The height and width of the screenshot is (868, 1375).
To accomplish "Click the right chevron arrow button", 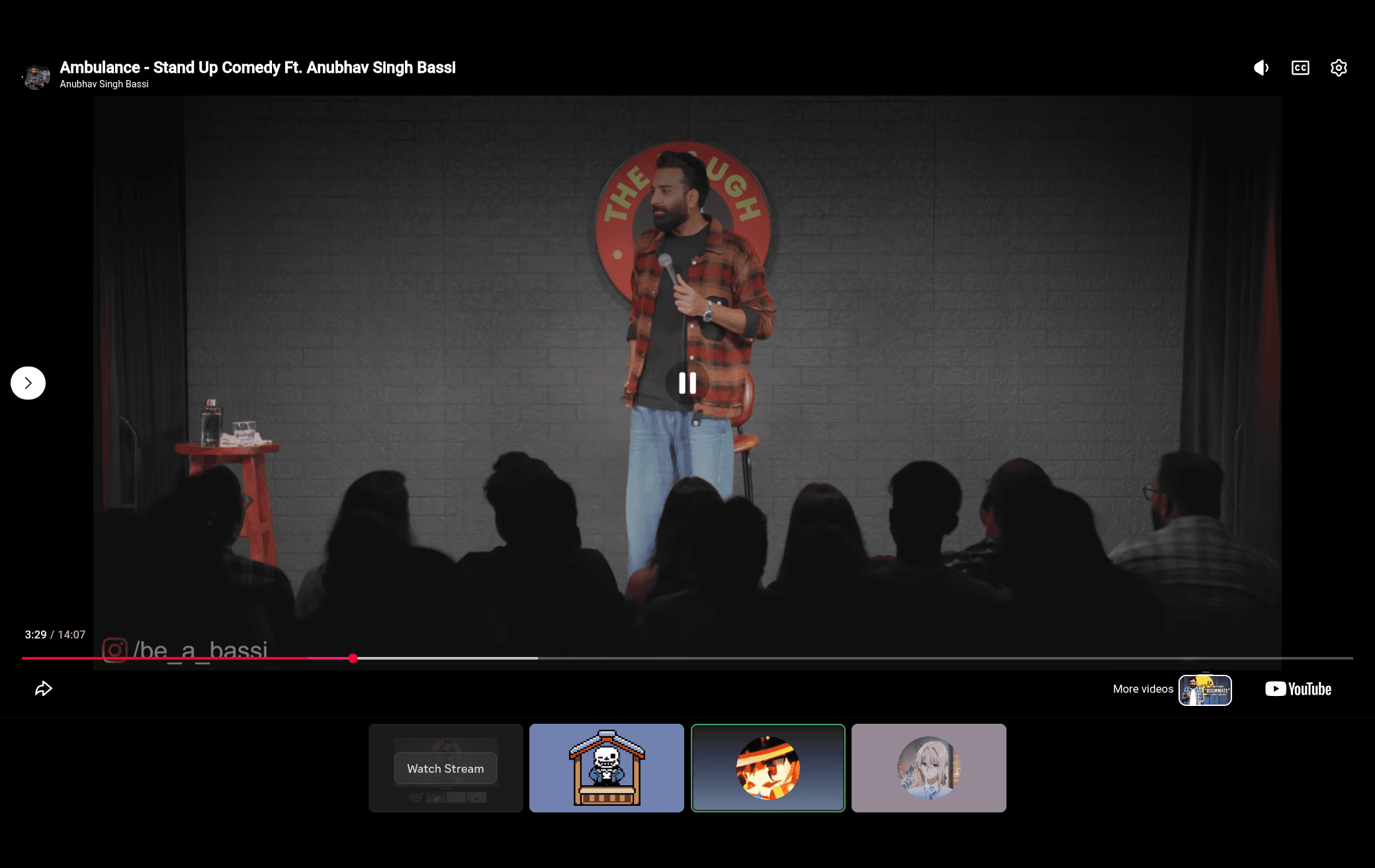I will 28,383.
